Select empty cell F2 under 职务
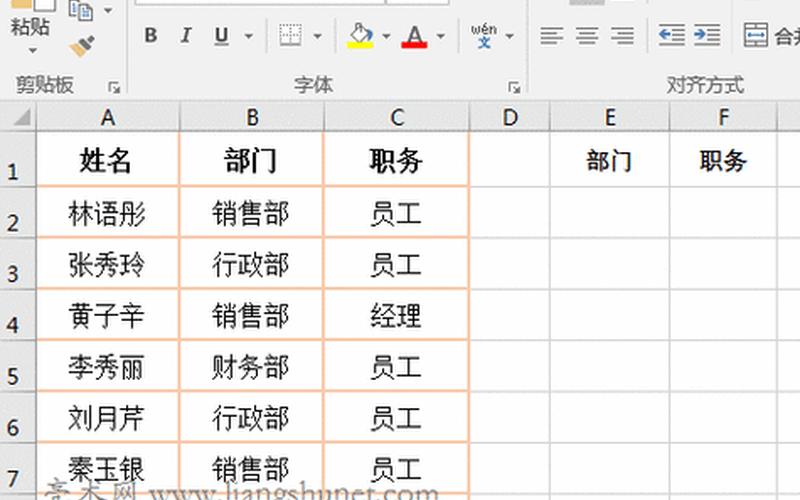 pos(723,212)
